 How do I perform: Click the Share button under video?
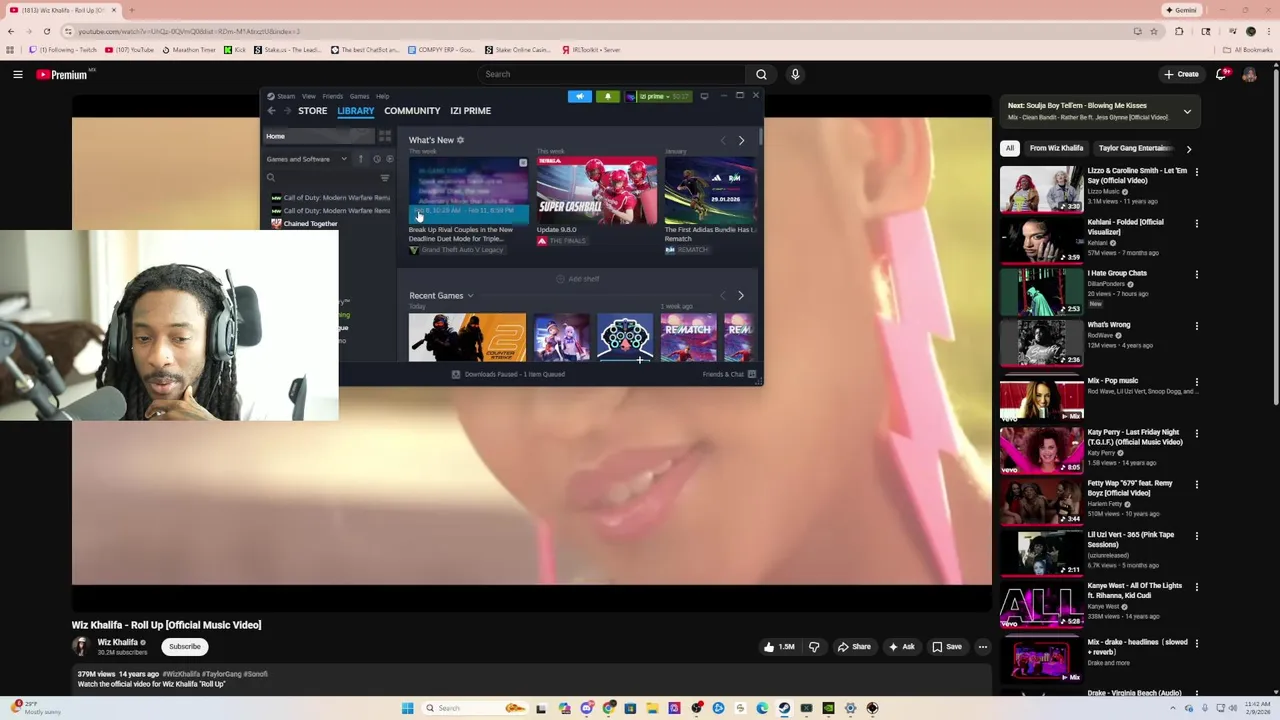coord(853,647)
